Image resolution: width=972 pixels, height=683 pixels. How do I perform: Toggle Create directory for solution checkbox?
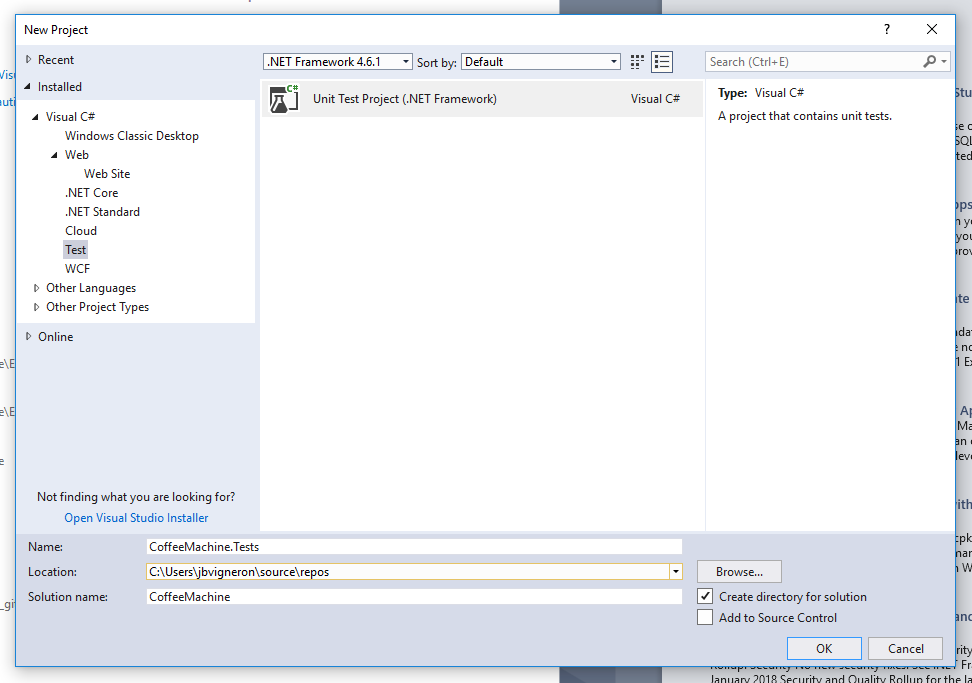(705, 596)
